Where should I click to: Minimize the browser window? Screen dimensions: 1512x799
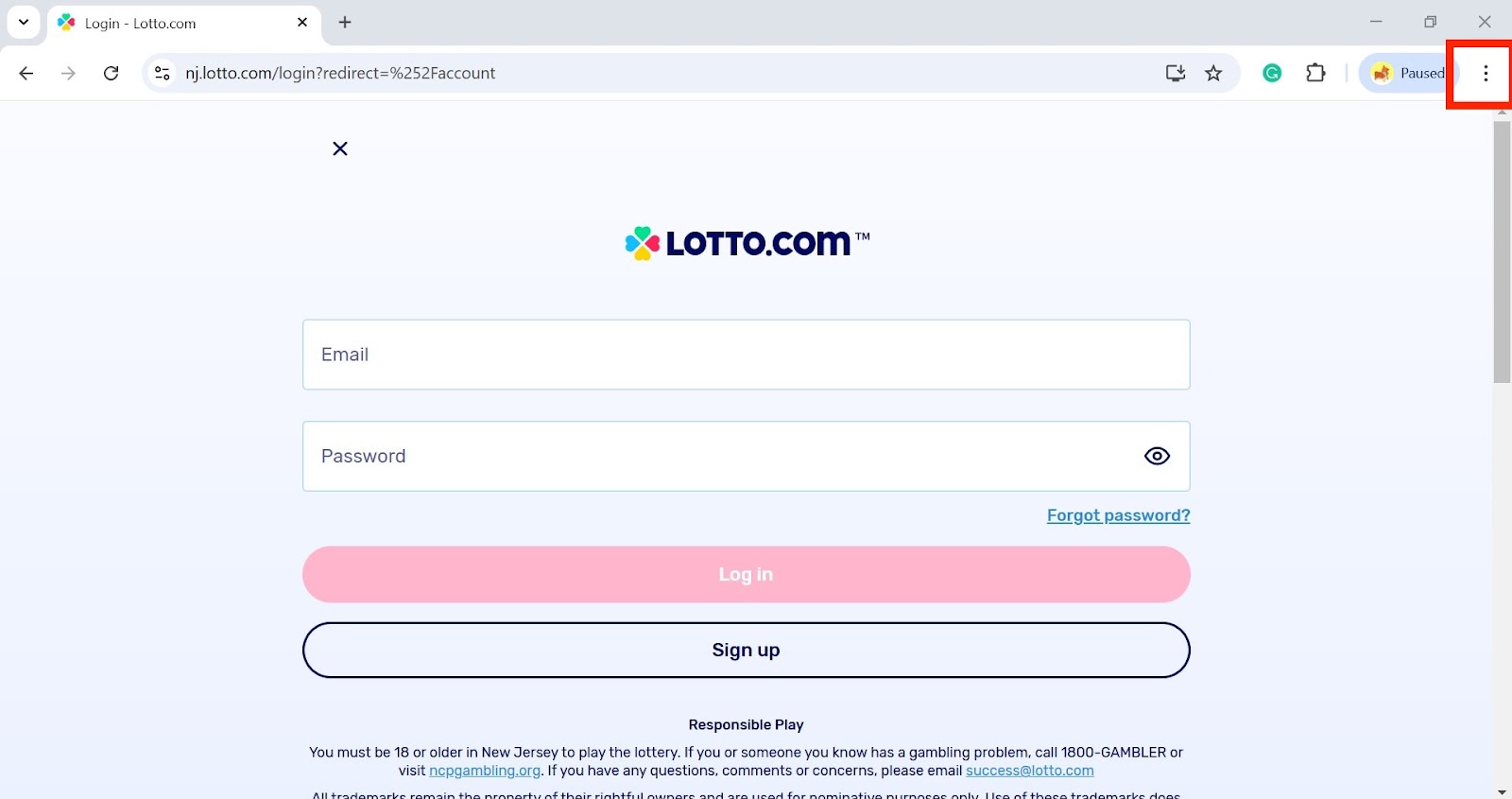point(1376,22)
